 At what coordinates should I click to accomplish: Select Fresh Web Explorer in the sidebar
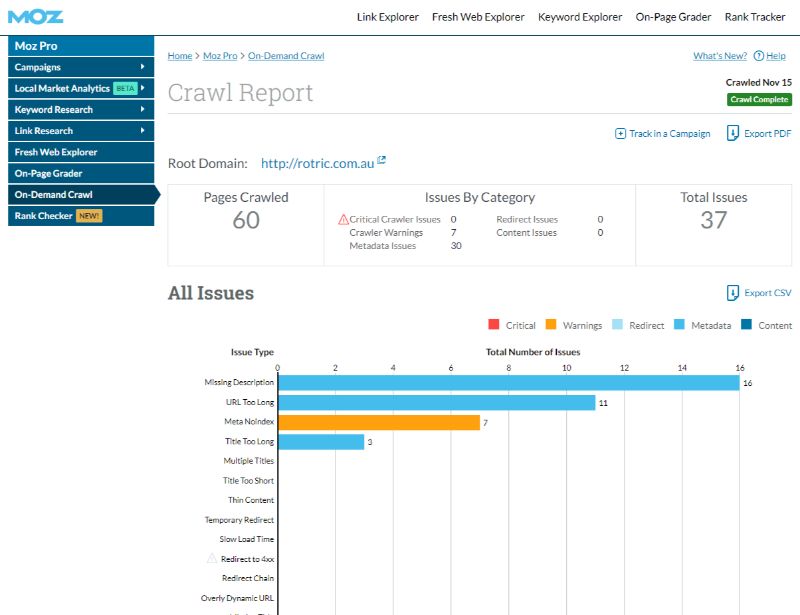pos(81,152)
